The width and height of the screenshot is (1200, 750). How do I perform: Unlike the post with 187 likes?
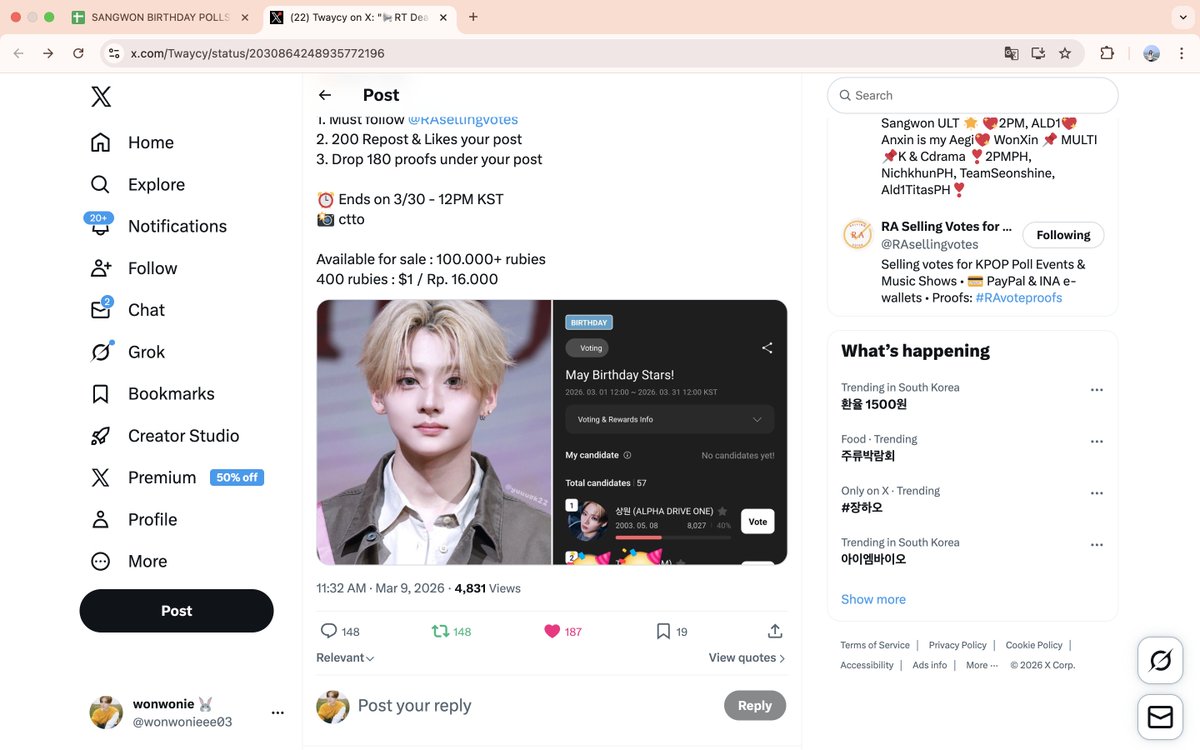coord(562,631)
